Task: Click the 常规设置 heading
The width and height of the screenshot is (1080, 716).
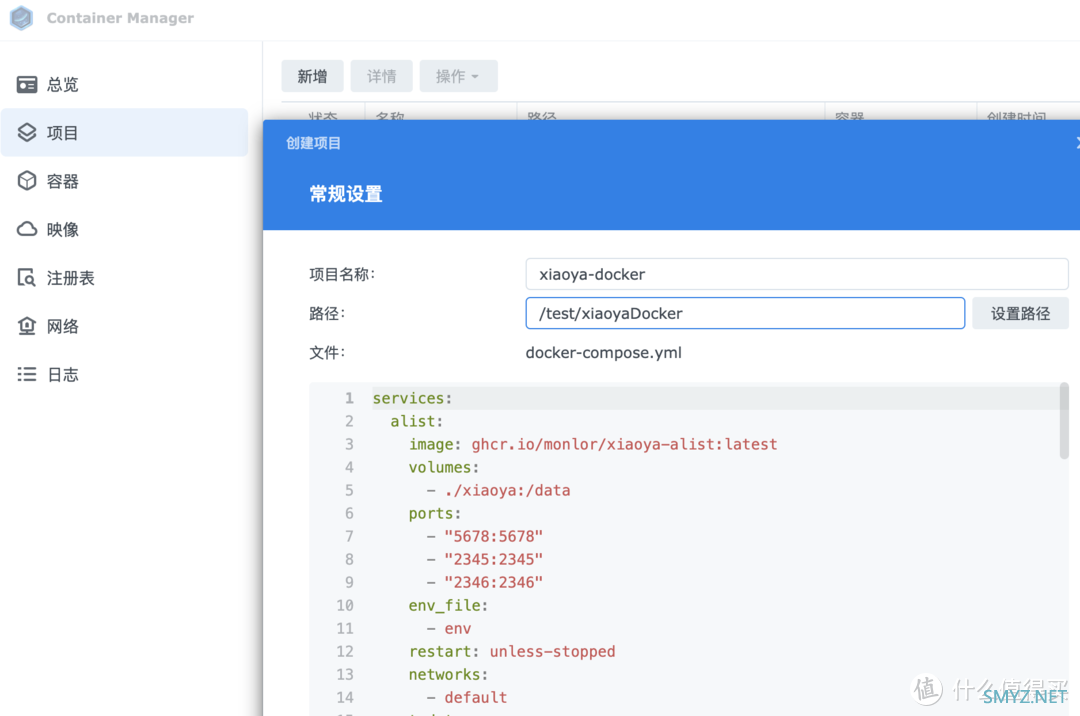Action: tap(346, 194)
